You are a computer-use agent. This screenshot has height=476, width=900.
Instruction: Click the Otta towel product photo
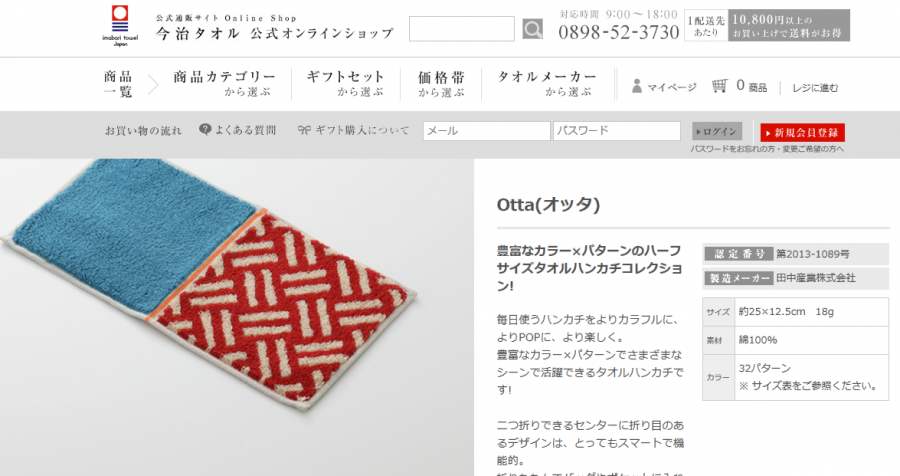click(236, 317)
